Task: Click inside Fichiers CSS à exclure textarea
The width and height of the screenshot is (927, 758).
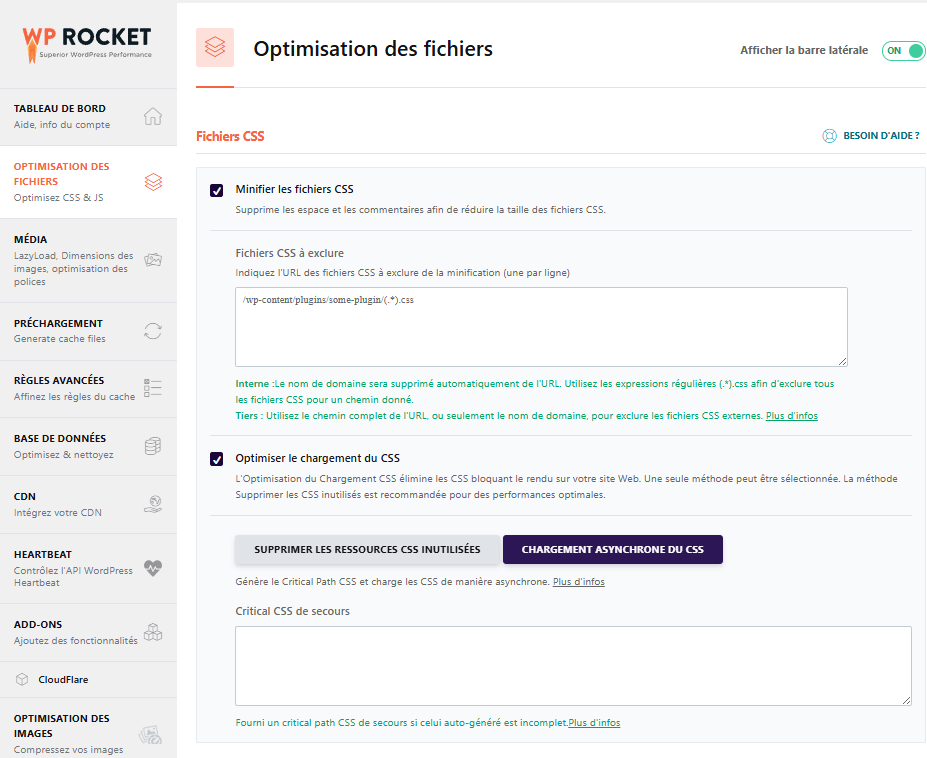Action: click(541, 327)
